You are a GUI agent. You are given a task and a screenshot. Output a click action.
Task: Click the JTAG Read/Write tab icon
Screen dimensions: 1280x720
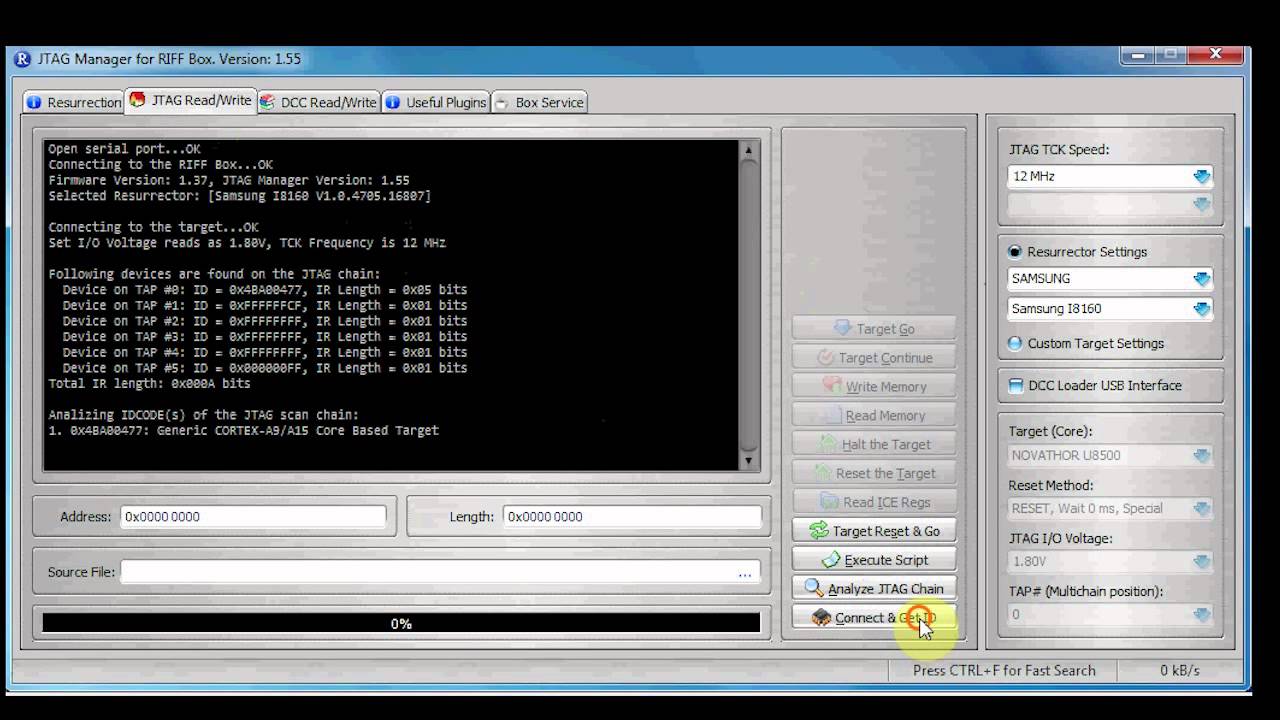click(x=137, y=99)
